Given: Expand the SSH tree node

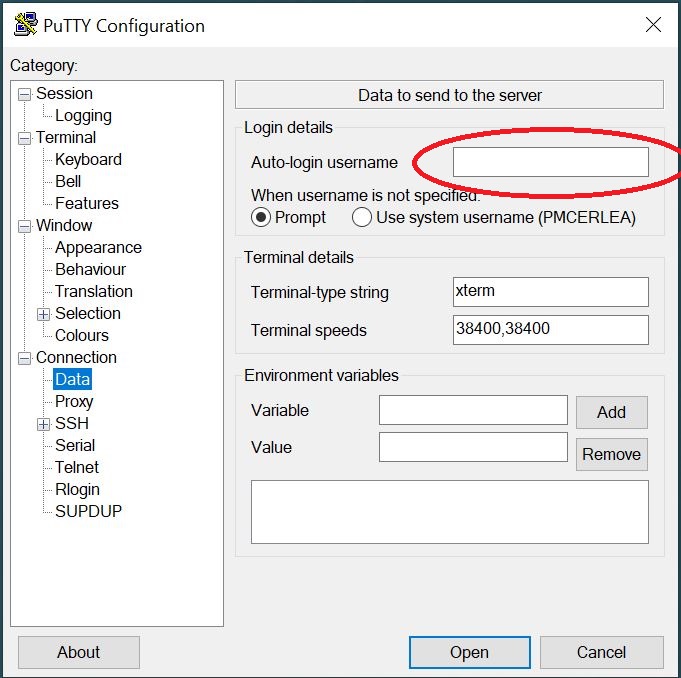Looking at the screenshot, I should point(43,424).
